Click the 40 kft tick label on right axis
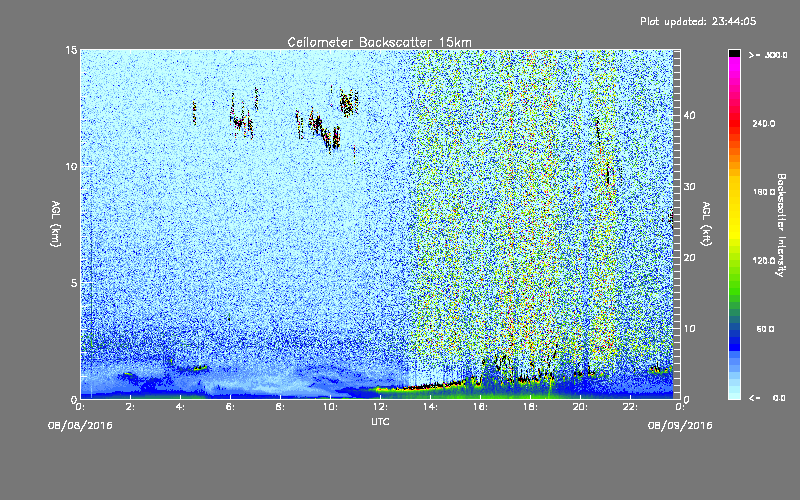Image resolution: width=800 pixels, height=500 pixels. point(689,115)
